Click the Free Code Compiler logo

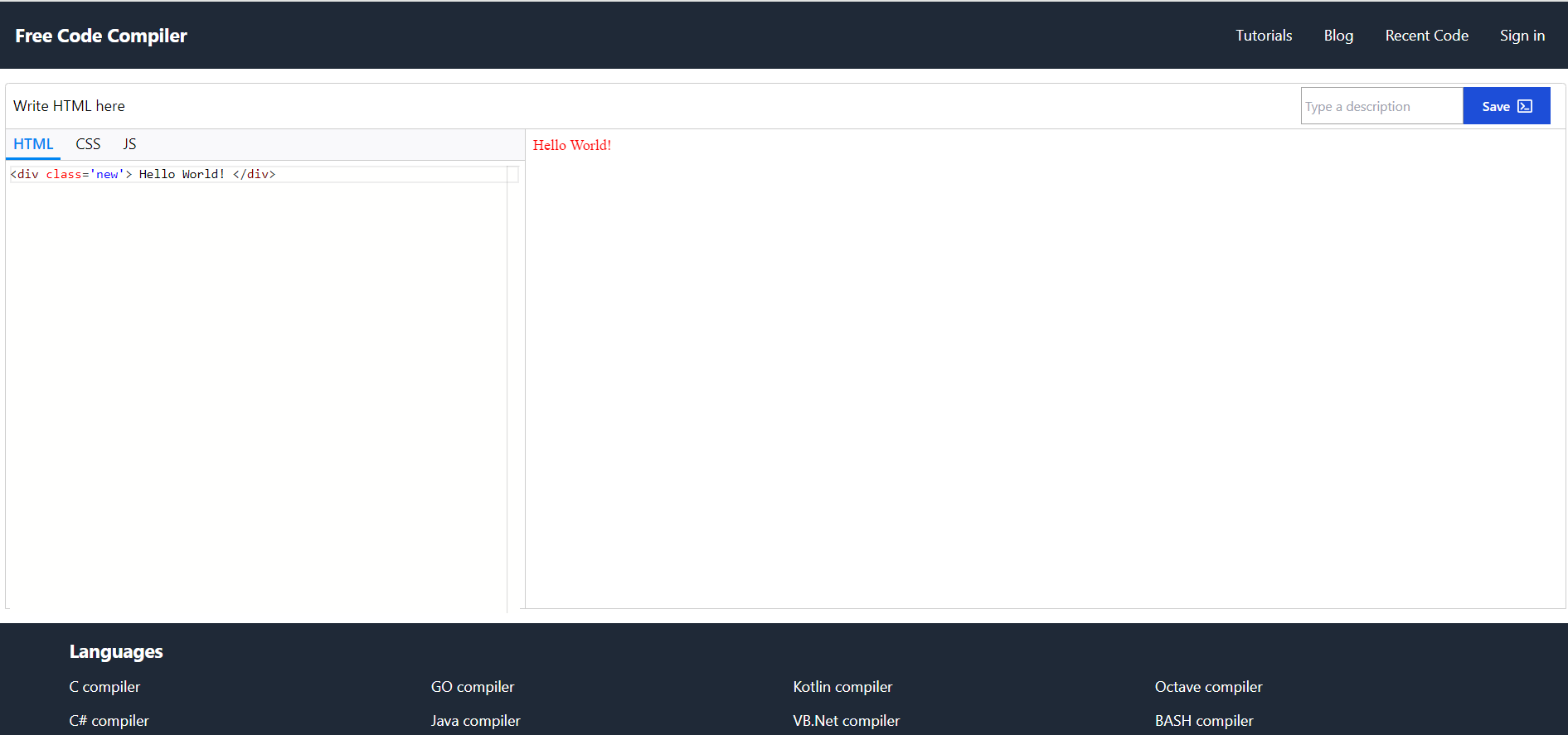click(101, 36)
